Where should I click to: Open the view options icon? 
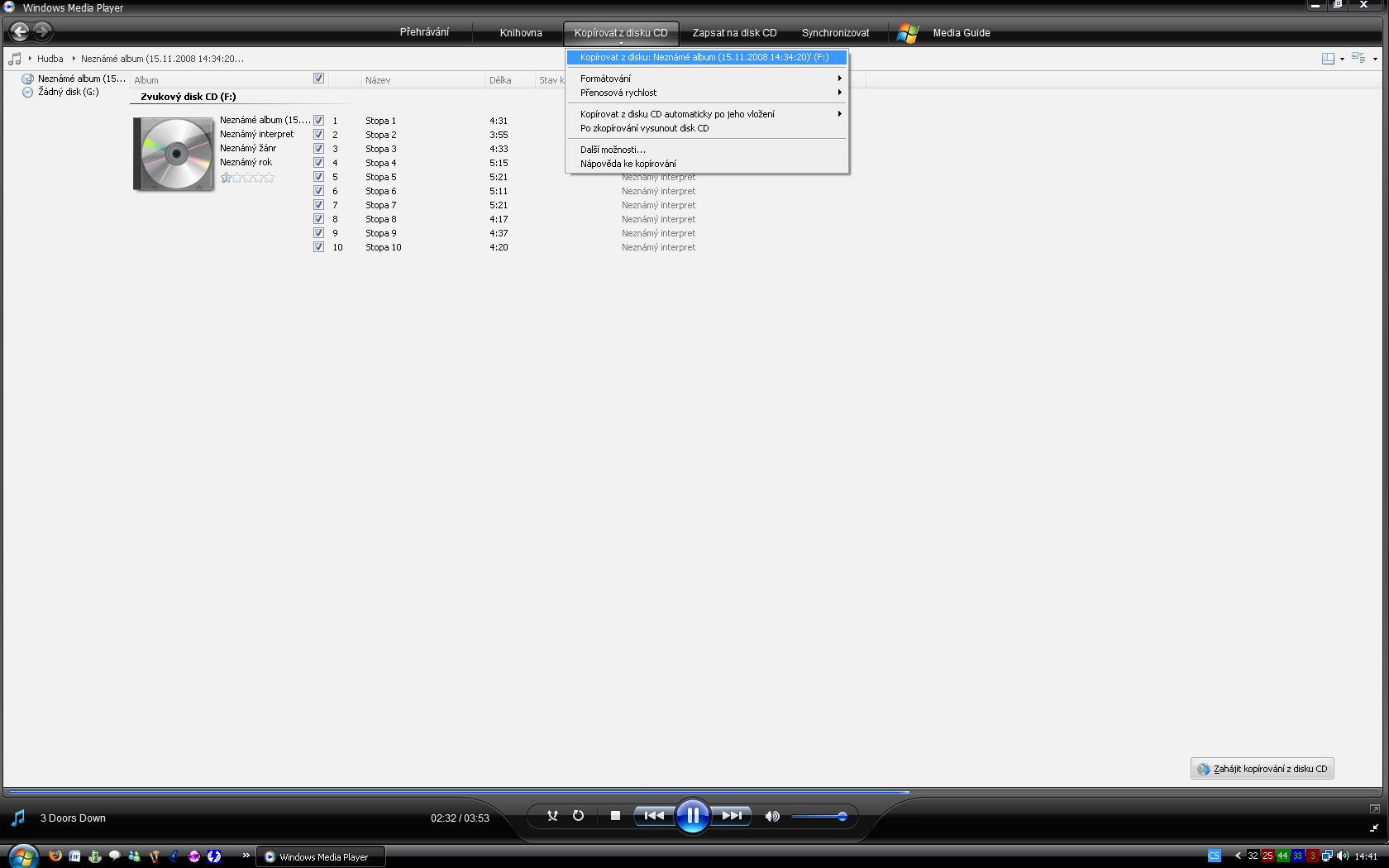coord(1358,58)
